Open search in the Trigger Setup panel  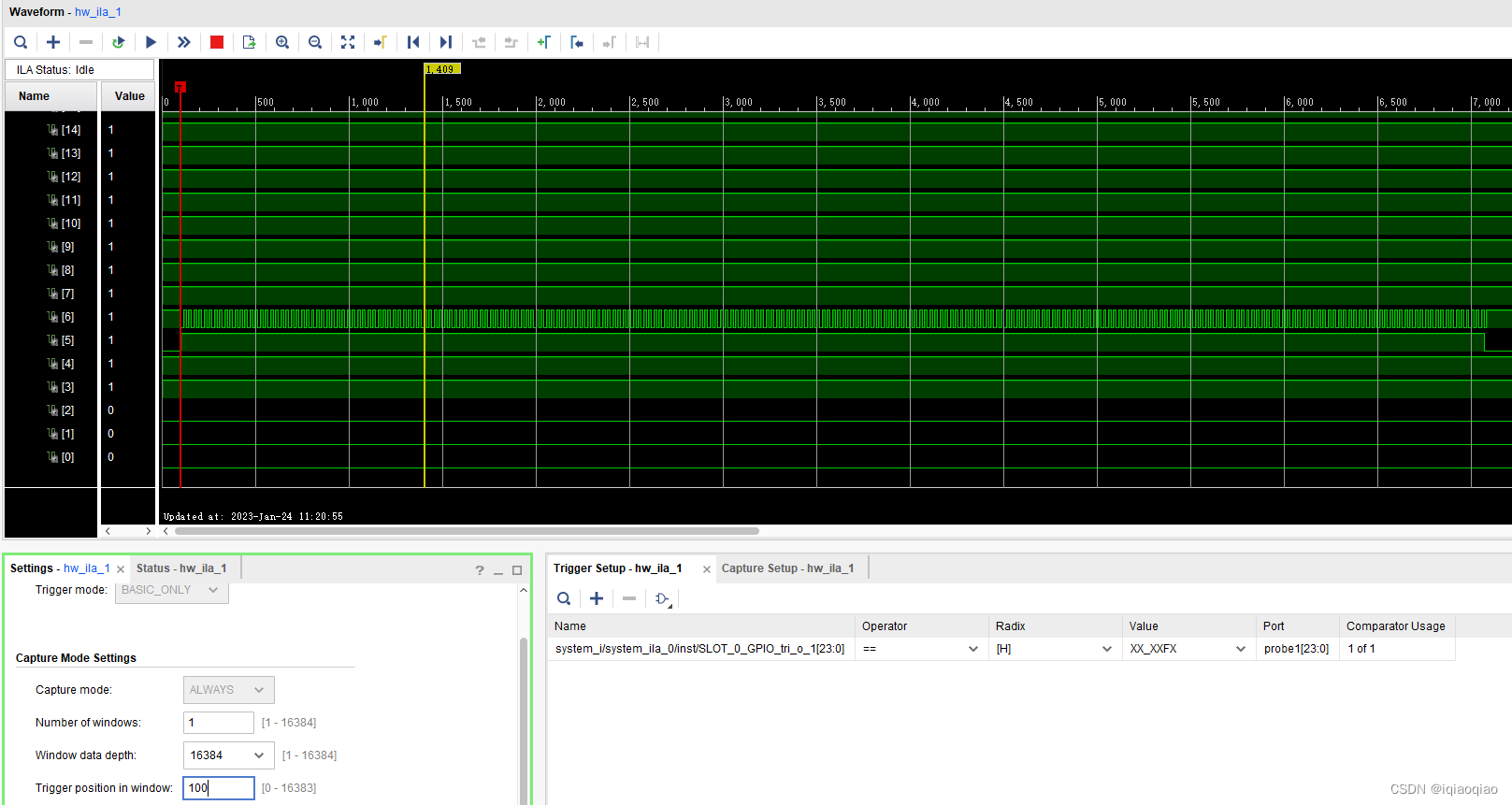[x=564, y=598]
